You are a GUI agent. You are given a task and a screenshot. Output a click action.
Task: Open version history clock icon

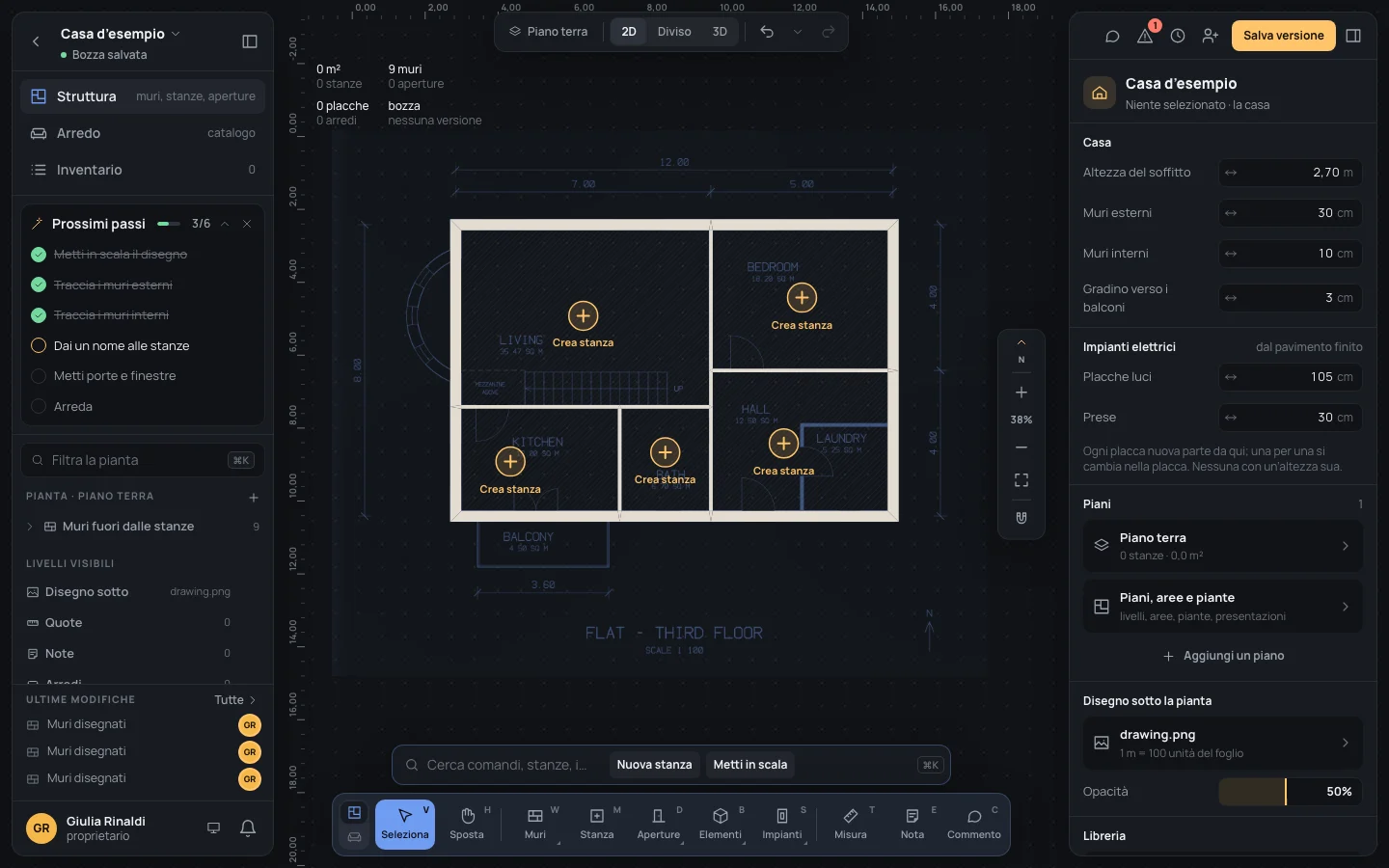click(1178, 36)
